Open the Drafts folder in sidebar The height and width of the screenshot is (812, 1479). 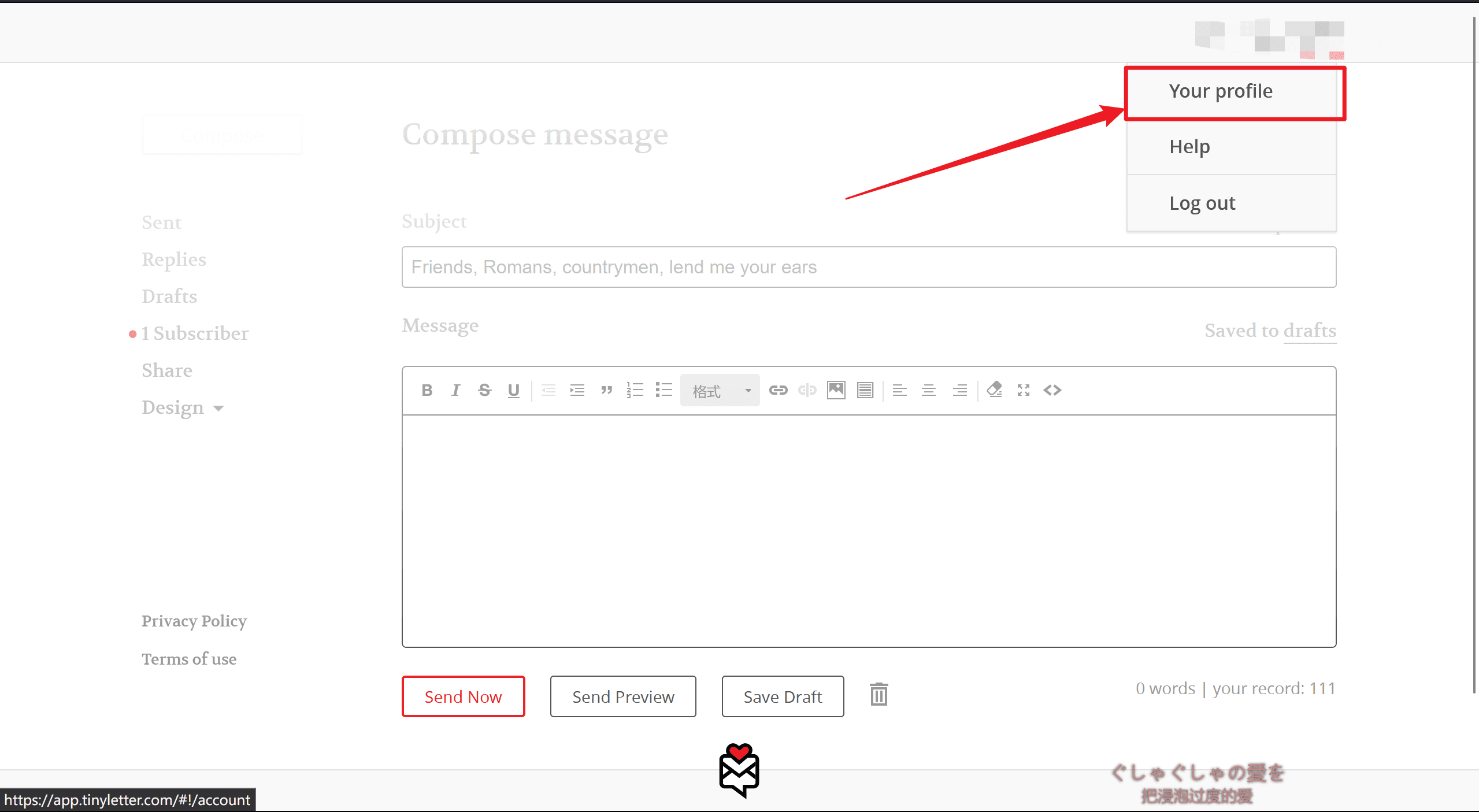(169, 296)
